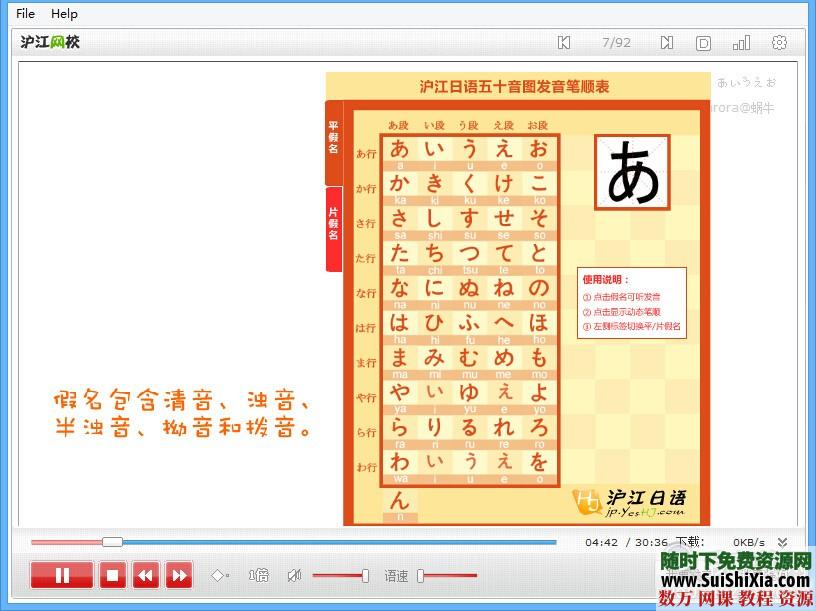This screenshot has height=611, width=816.
Task: Stop playback with the stop button
Action: tap(112, 575)
